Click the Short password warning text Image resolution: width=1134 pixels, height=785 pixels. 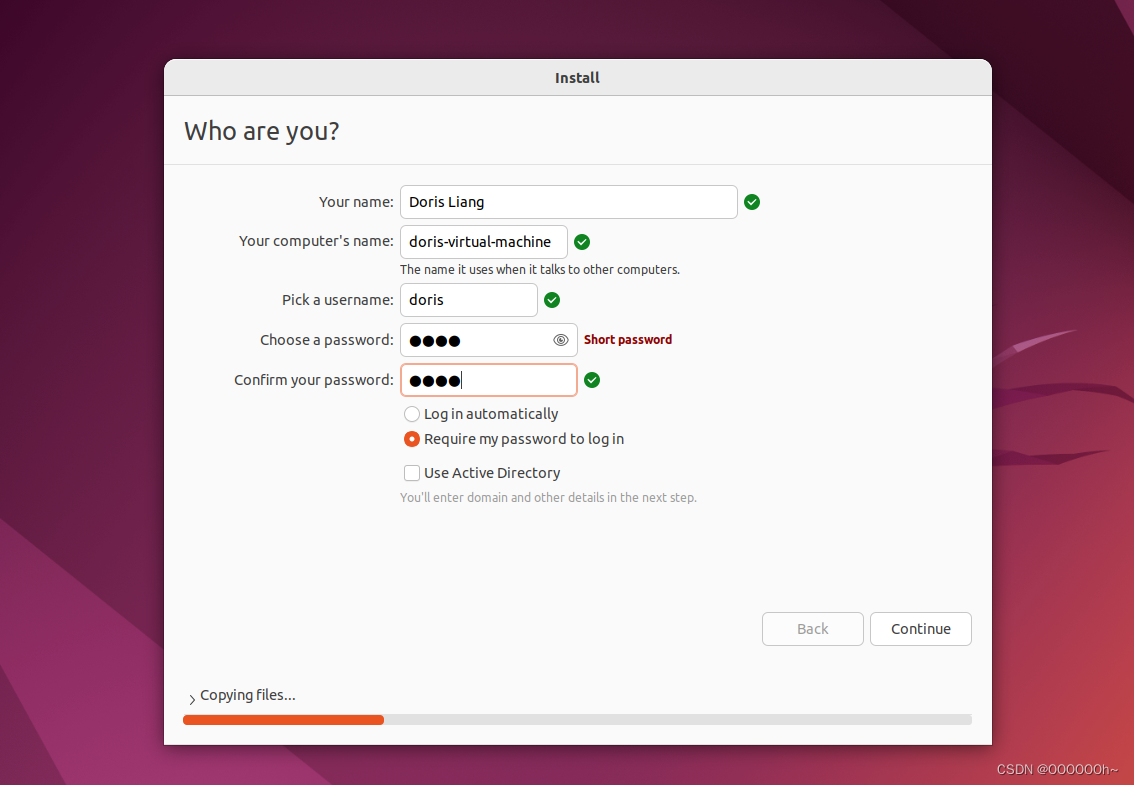click(628, 339)
